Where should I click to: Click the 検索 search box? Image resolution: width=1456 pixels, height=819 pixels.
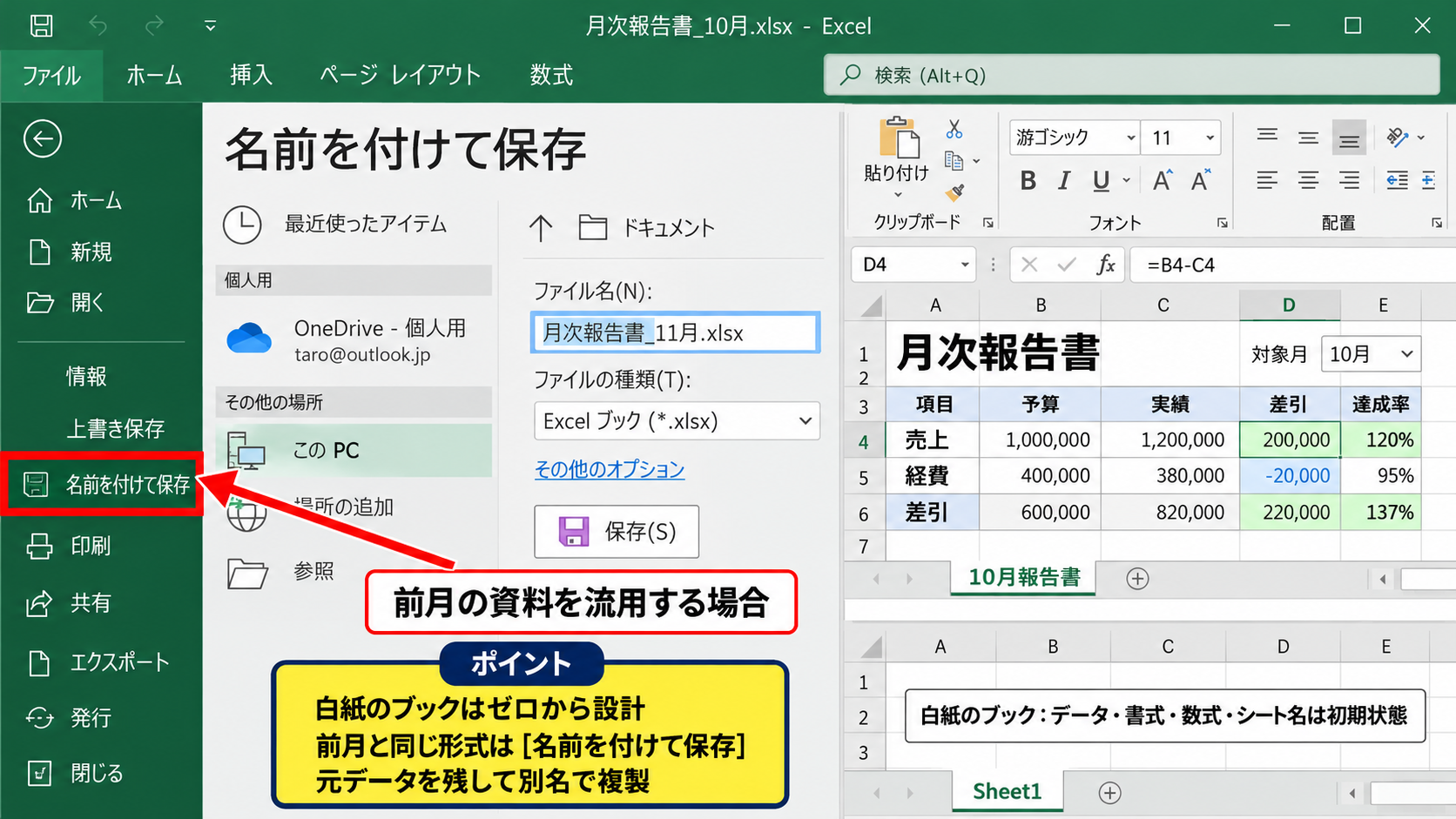(x=1132, y=75)
